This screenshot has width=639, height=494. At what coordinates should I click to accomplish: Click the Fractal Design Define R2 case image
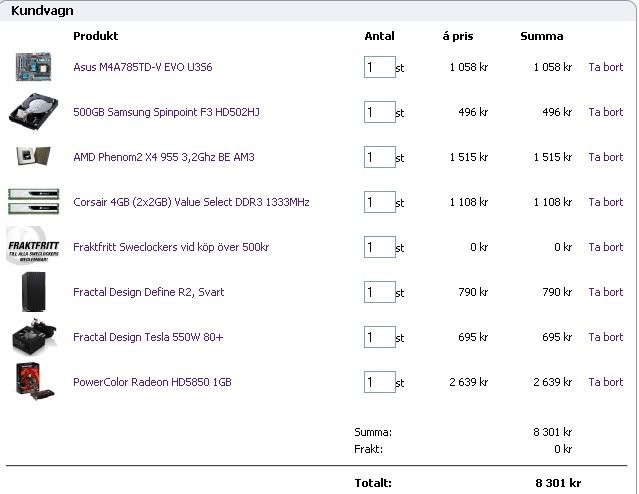tap(33, 292)
